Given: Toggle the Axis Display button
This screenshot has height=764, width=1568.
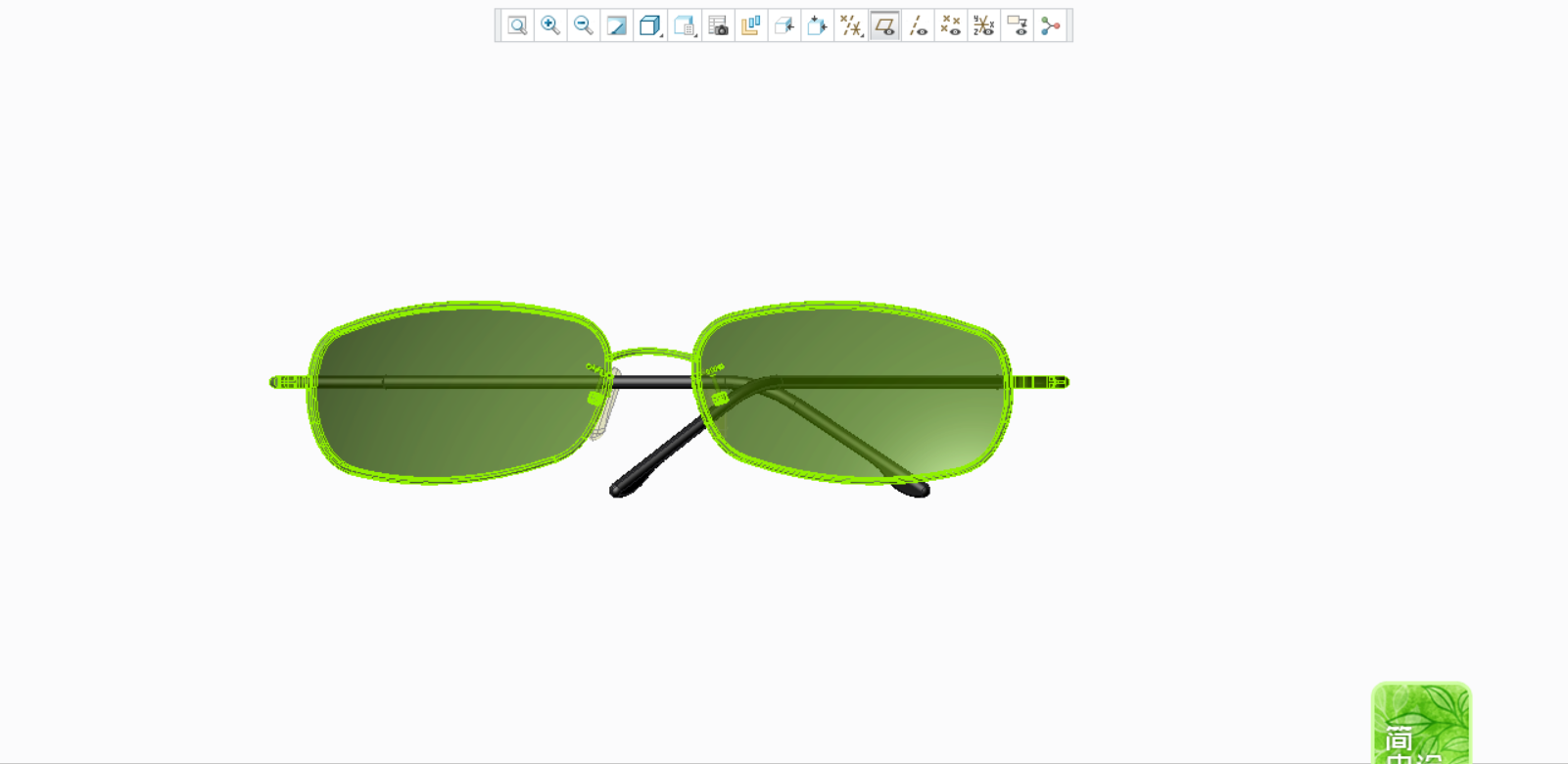Looking at the screenshot, I should 918,25.
